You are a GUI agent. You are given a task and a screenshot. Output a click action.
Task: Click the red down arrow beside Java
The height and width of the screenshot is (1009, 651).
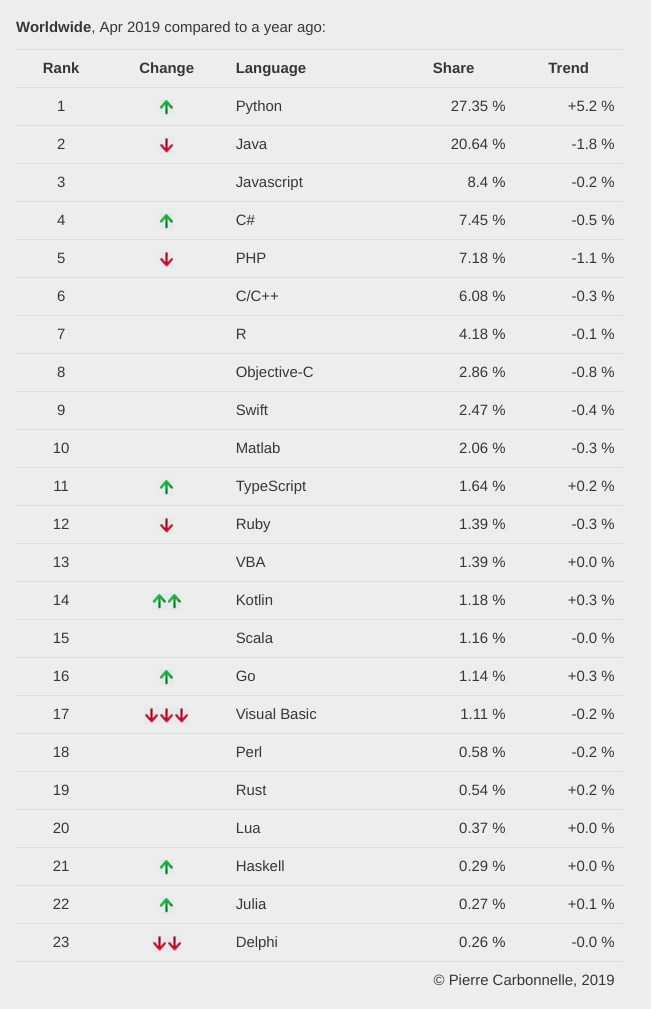point(166,145)
